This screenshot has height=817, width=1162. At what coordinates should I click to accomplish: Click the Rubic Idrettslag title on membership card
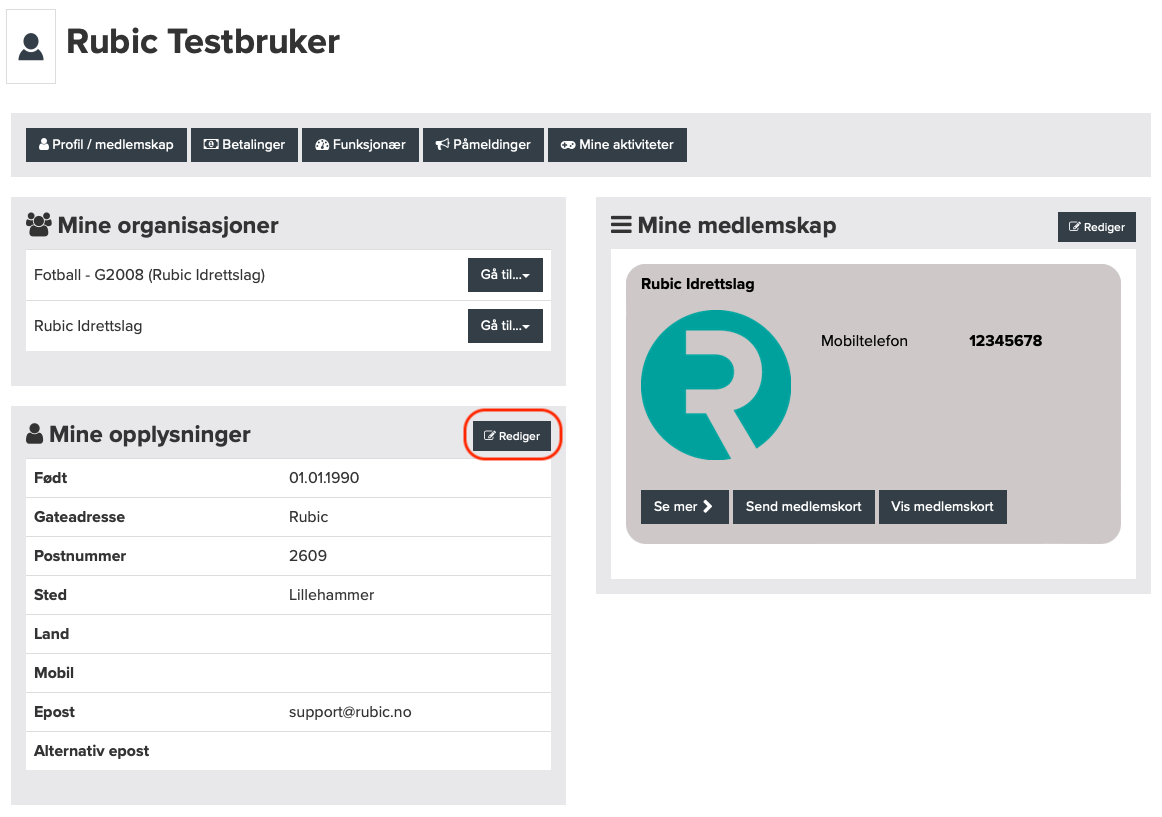[697, 284]
